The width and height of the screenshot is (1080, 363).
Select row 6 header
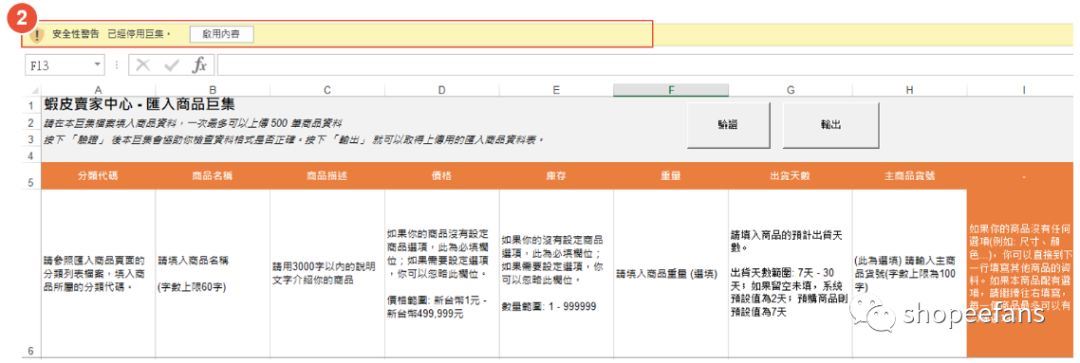(x=31, y=274)
